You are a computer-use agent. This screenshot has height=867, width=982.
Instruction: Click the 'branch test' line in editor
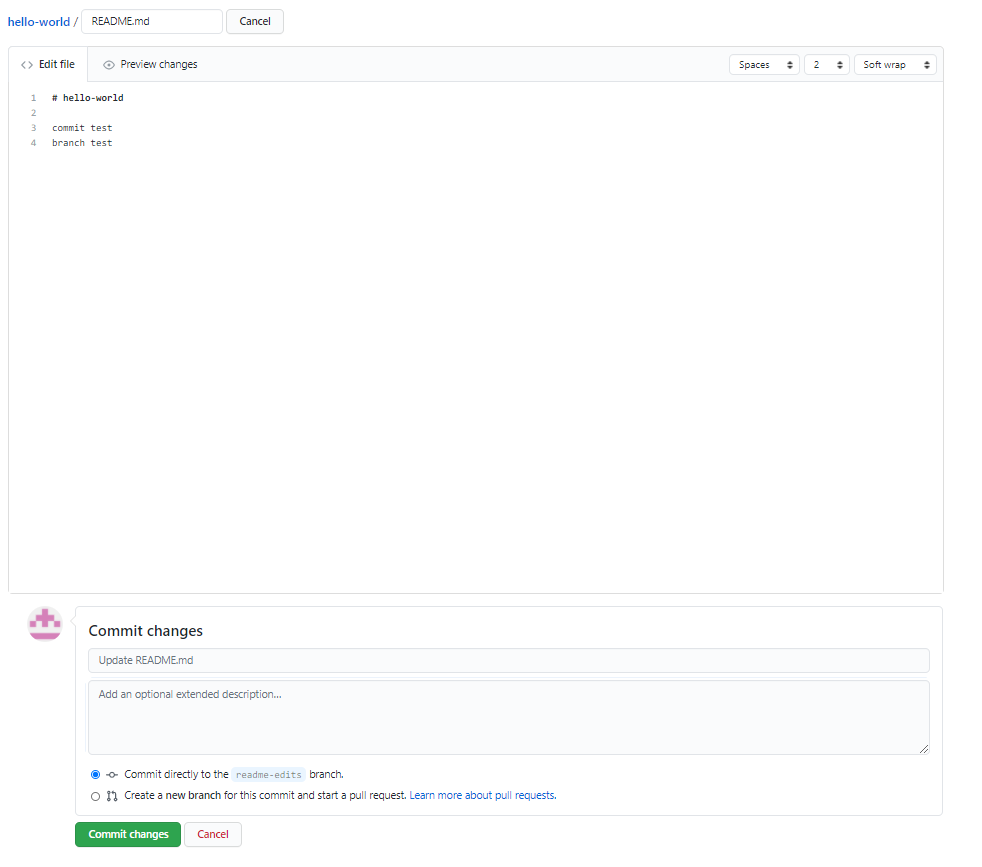pyautogui.click(x=82, y=143)
